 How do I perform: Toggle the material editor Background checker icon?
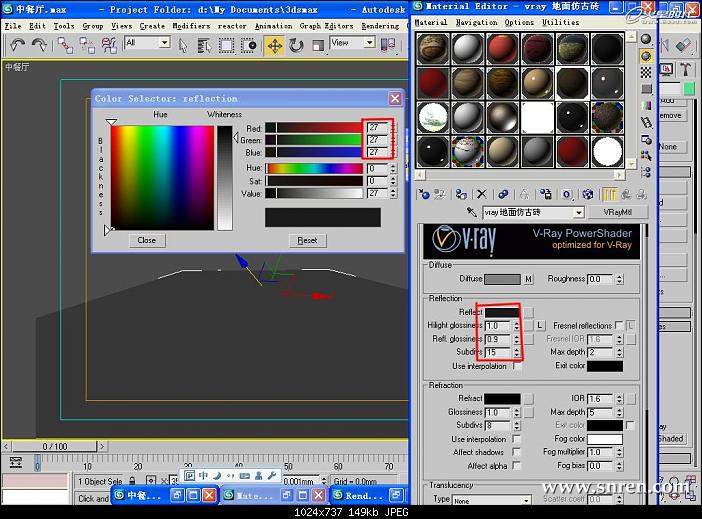[646, 72]
